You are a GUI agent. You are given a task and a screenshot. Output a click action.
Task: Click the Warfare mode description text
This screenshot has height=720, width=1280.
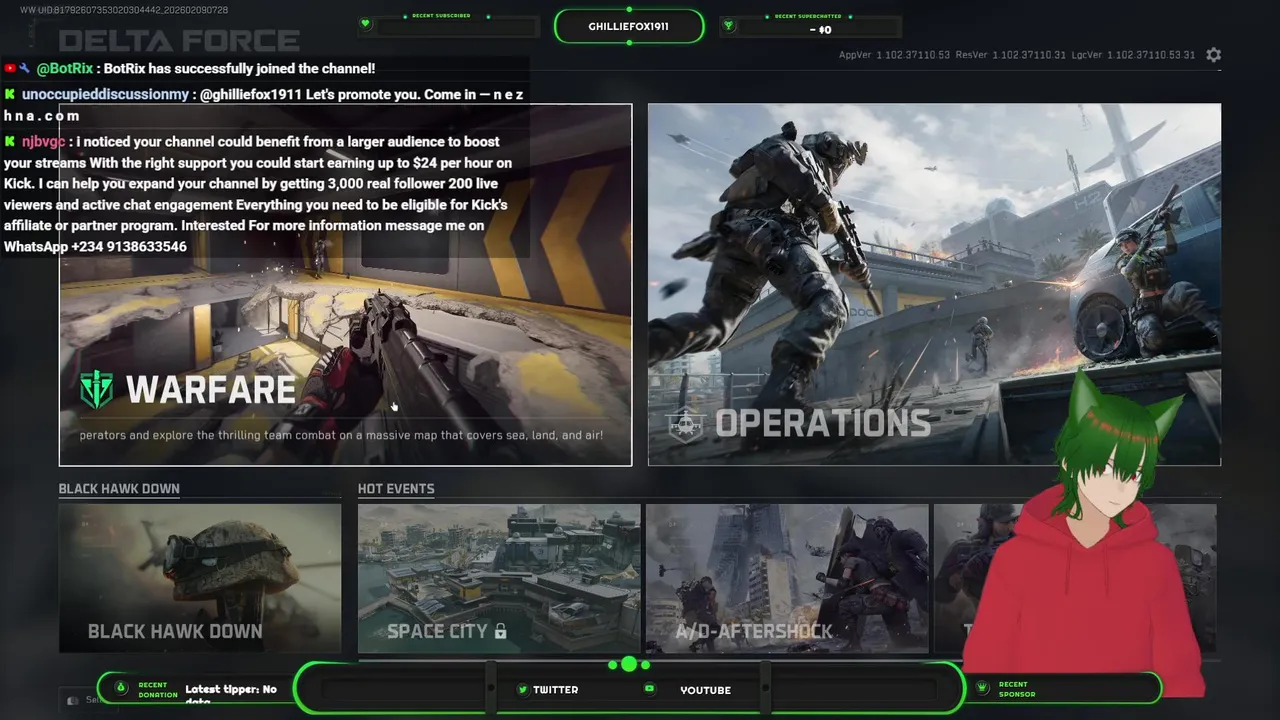341,435
